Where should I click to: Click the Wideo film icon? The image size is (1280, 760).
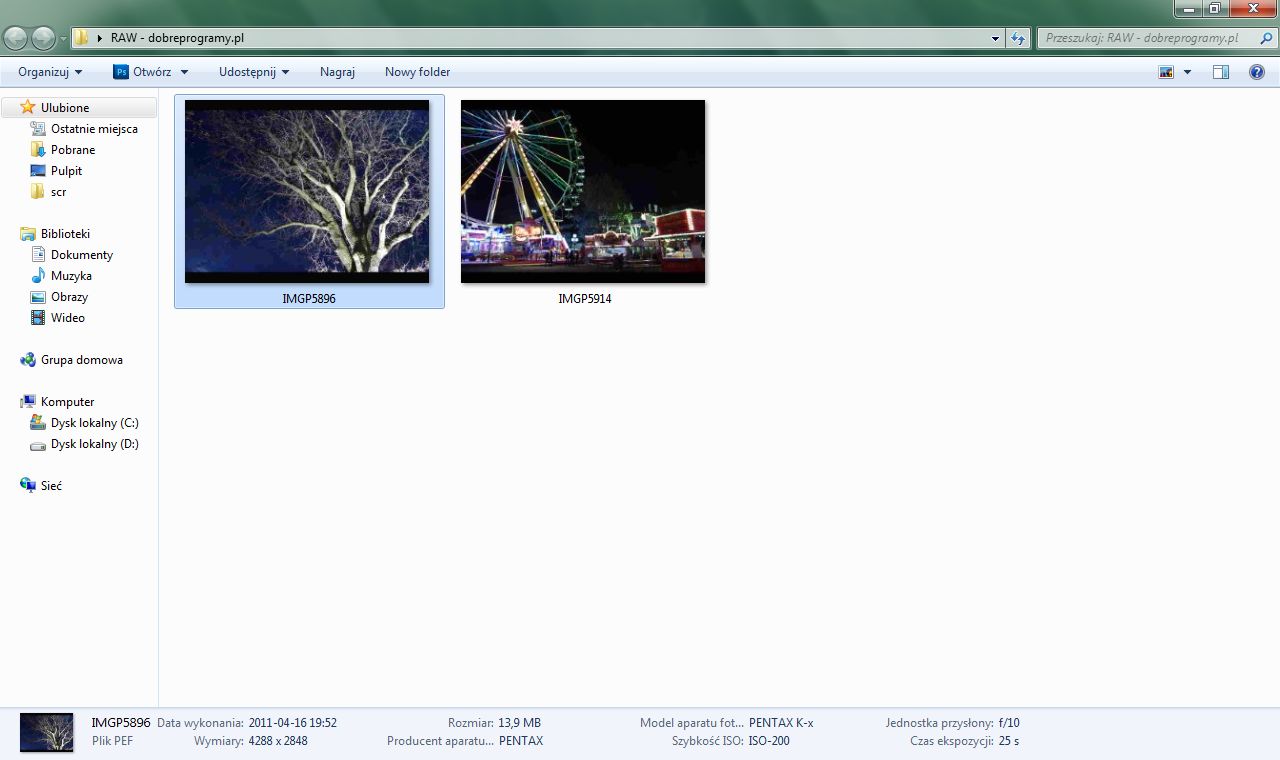pos(38,317)
